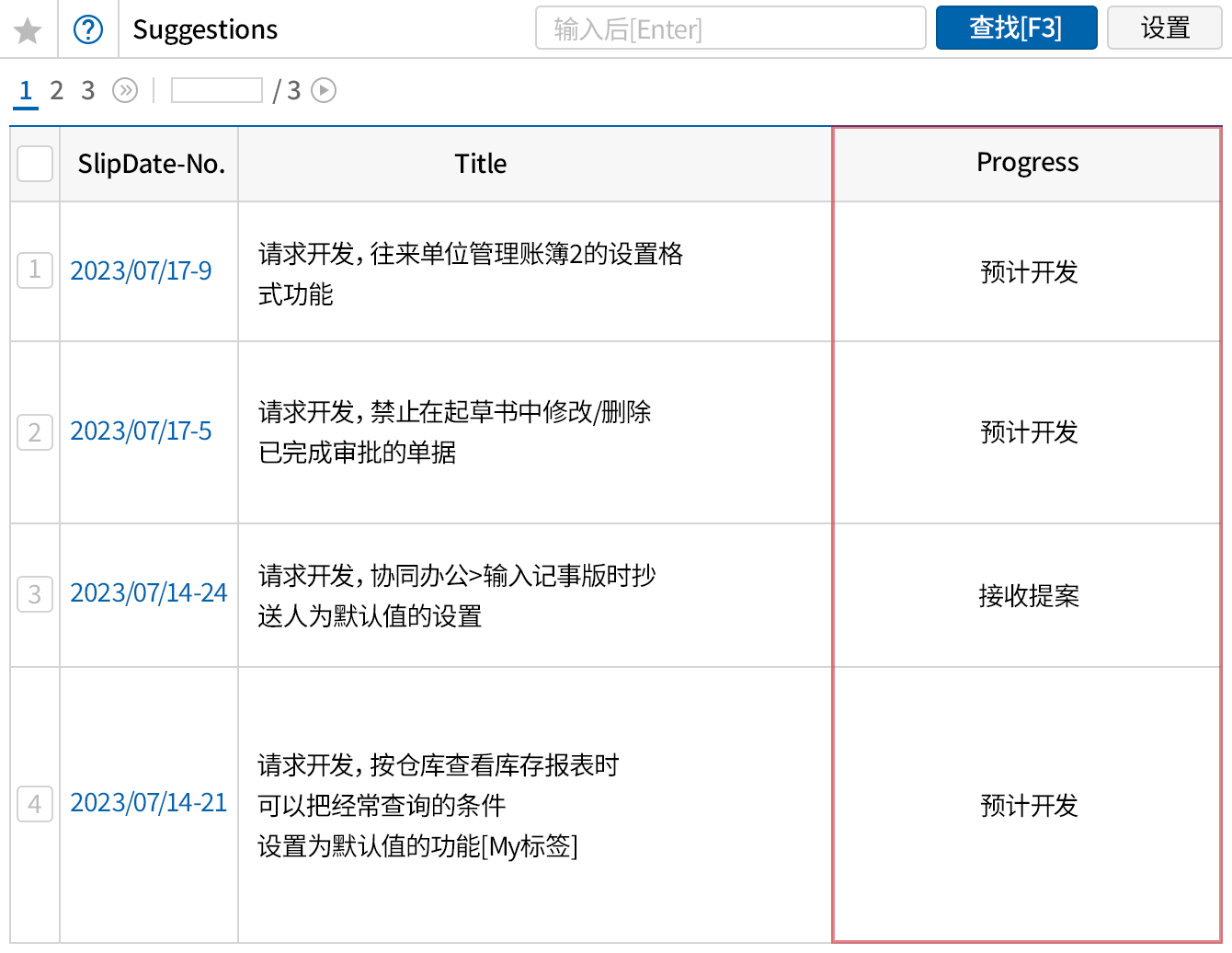Toggle the select-all header checkbox
The width and height of the screenshot is (1232, 953).
(x=35, y=164)
